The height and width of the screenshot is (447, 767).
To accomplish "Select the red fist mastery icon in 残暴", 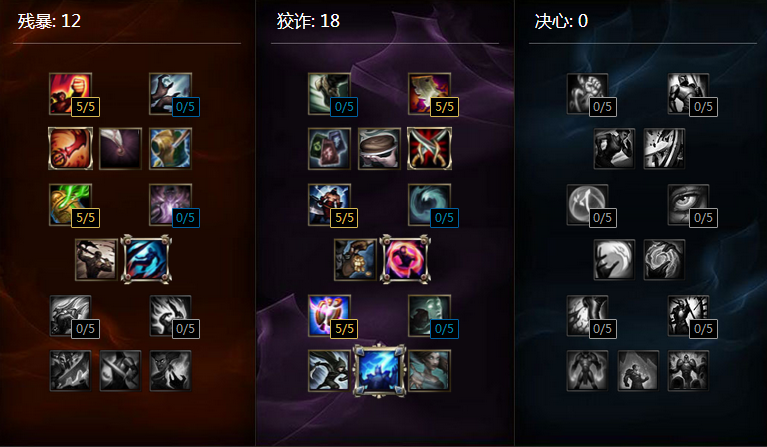I will point(70,94).
